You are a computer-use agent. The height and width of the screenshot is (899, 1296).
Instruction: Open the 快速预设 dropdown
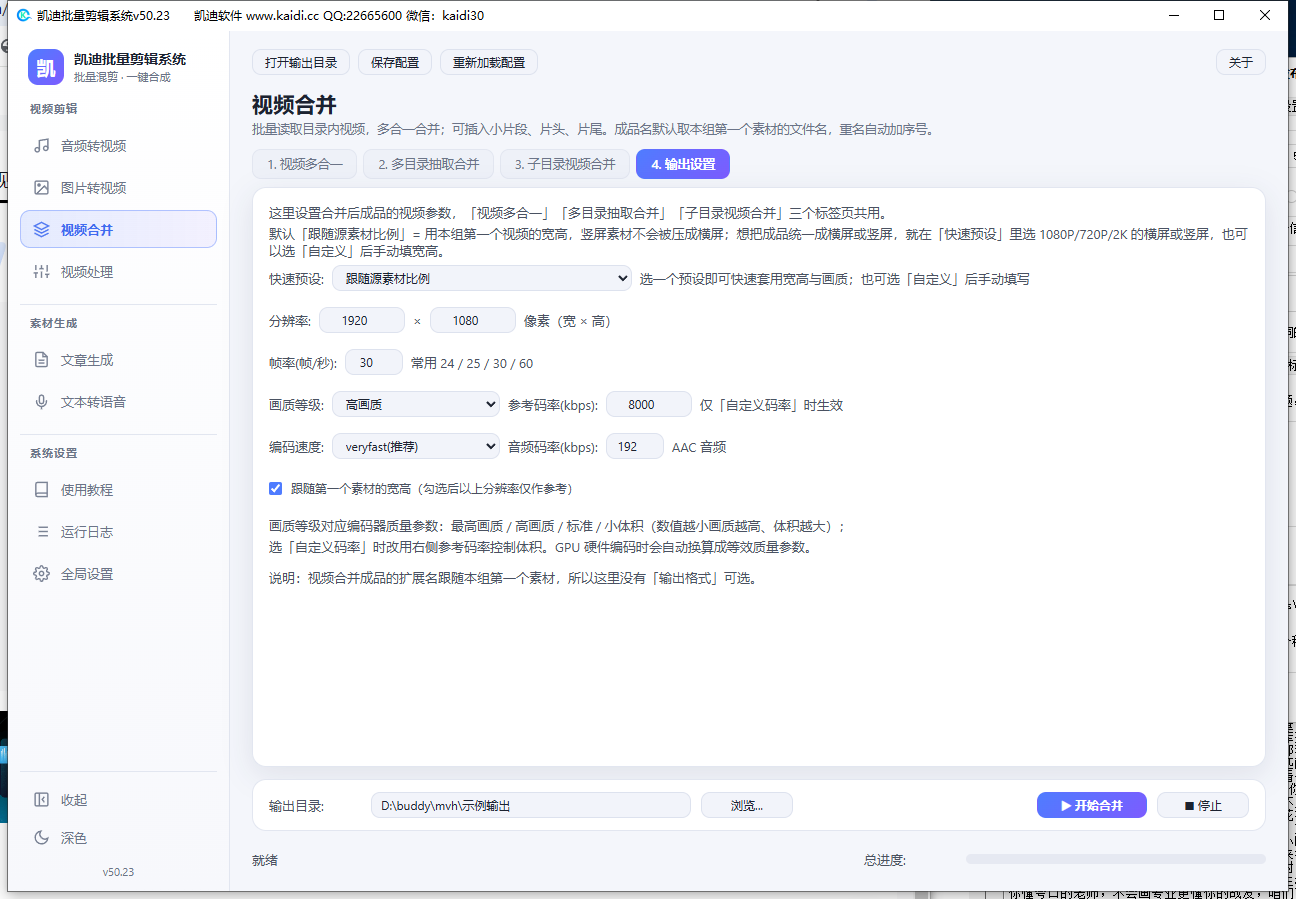point(482,278)
